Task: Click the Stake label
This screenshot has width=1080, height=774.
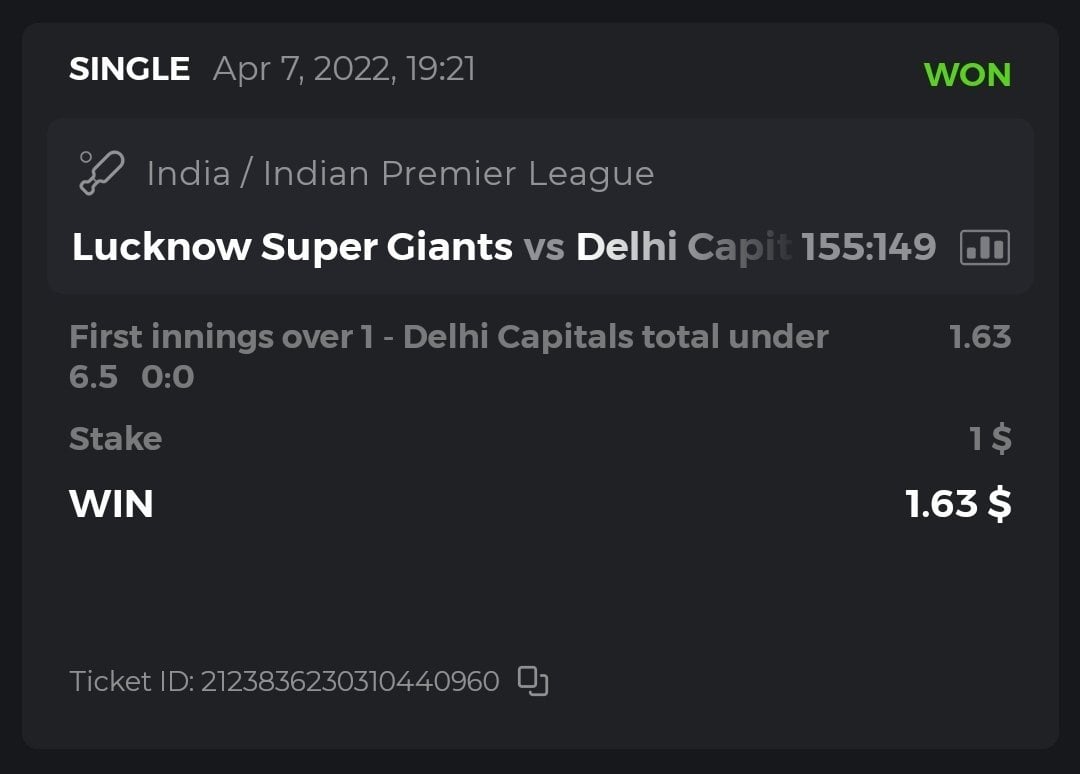Action: click(x=115, y=439)
